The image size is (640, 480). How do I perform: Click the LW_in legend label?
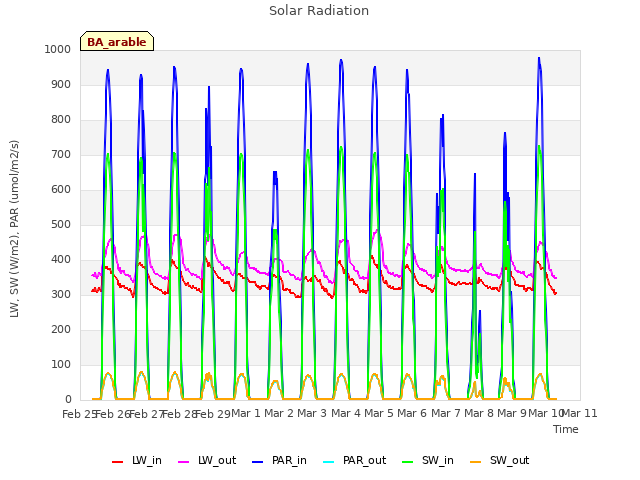pyautogui.click(x=147, y=460)
